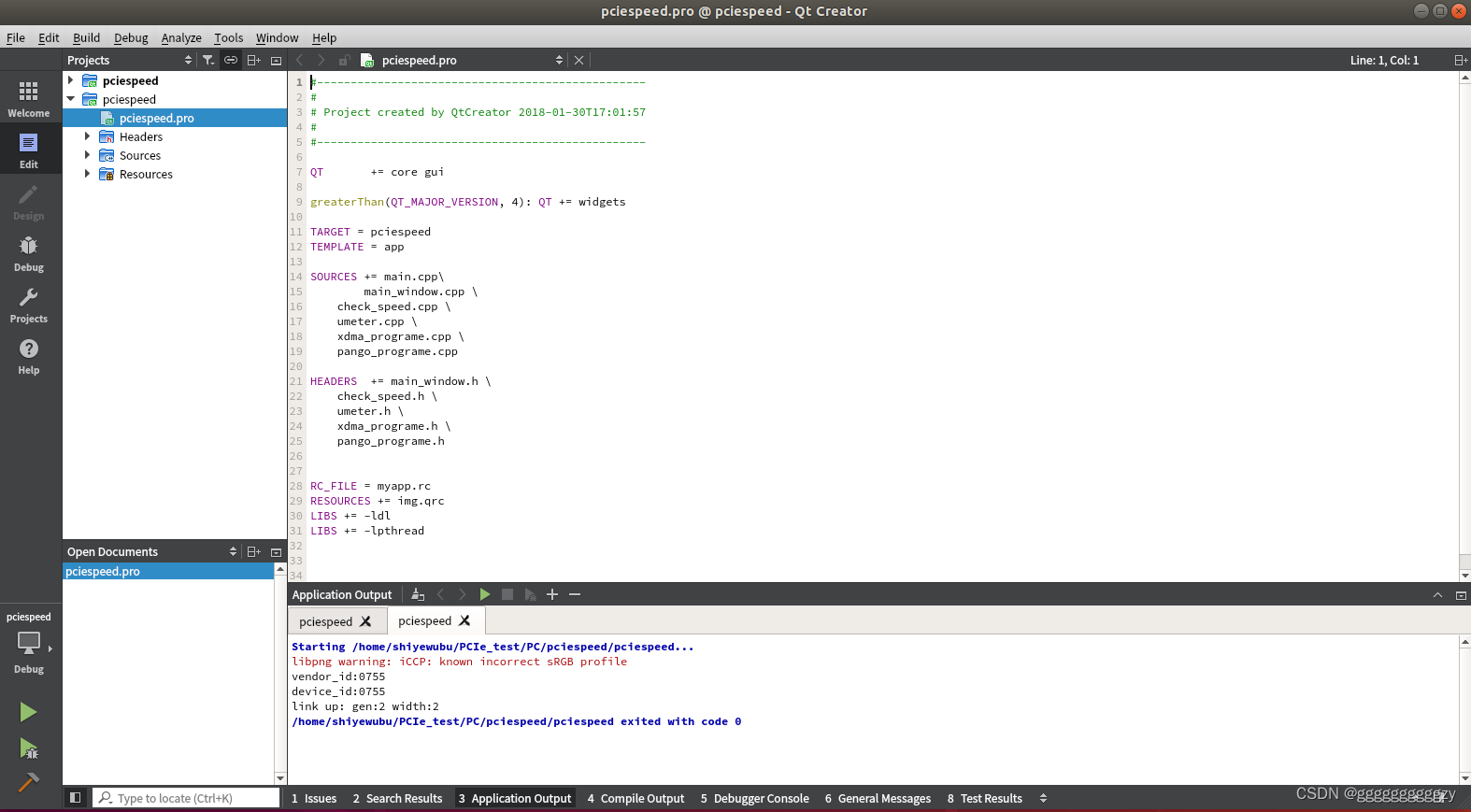
Task: Open the pciespeed kit selector
Action: coord(29,645)
